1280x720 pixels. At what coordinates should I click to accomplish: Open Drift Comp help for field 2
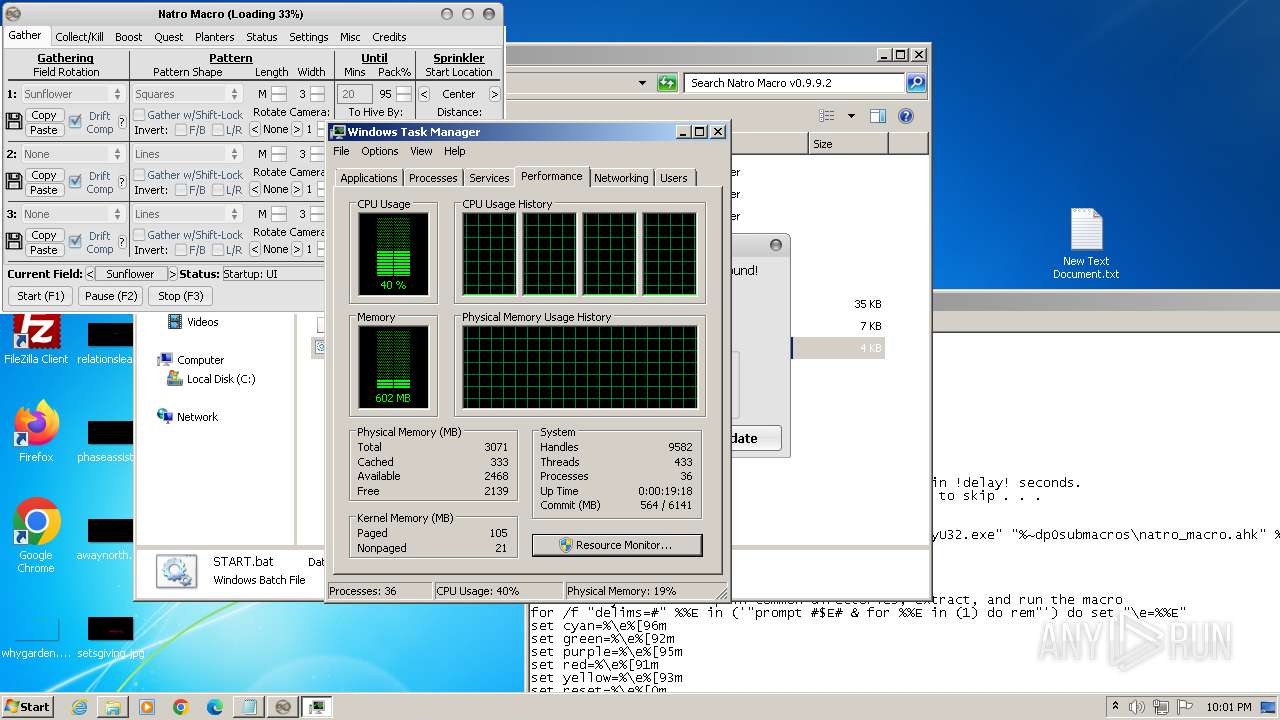tap(122, 182)
